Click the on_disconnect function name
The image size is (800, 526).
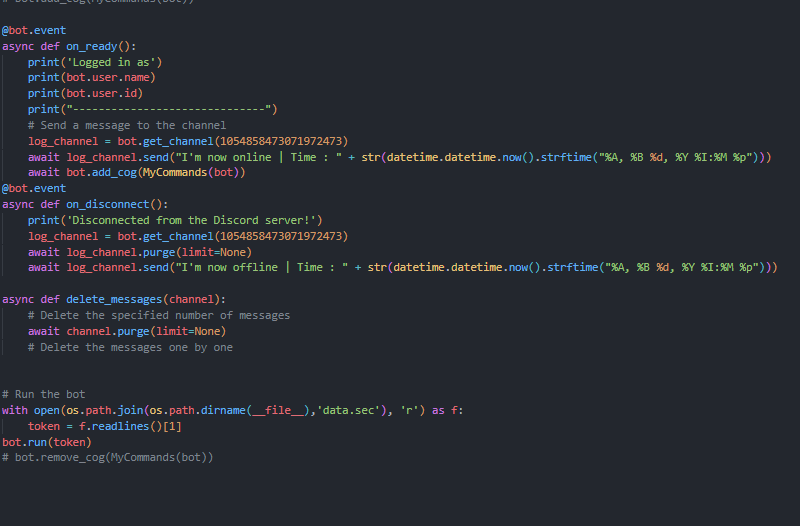pyautogui.click(x=108, y=205)
